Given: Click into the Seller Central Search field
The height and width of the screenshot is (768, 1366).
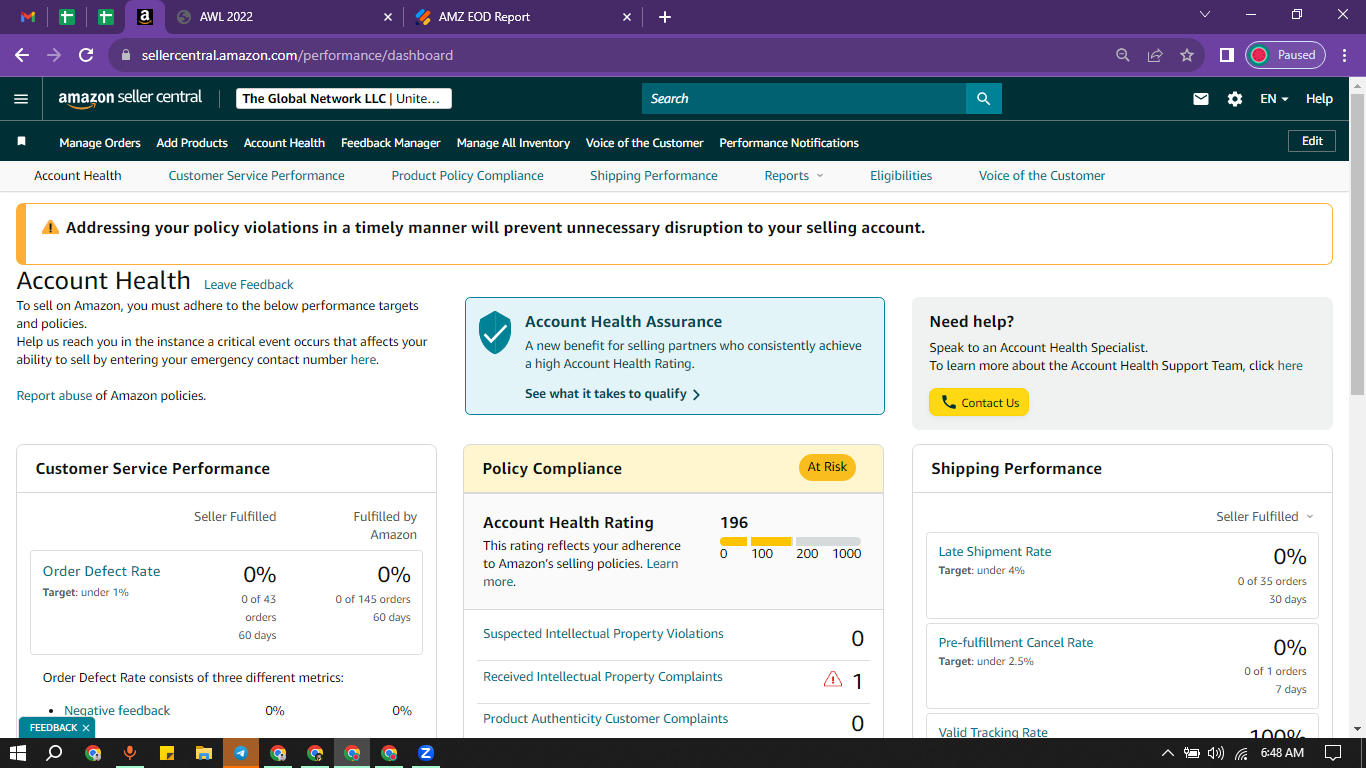Looking at the screenshot, I should (x=804, y=98).
